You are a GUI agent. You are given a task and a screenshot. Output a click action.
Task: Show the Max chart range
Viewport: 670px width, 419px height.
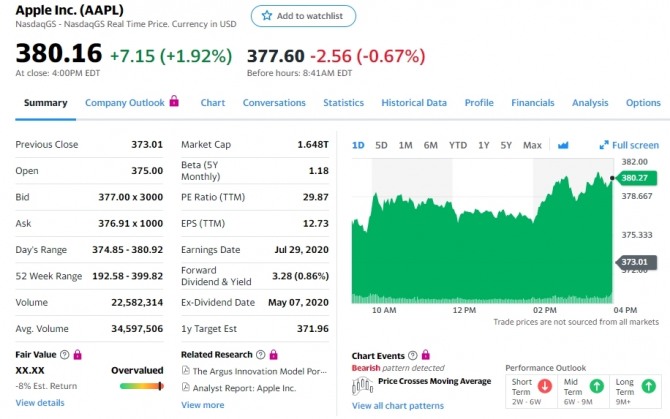click(x=532, y=145)
